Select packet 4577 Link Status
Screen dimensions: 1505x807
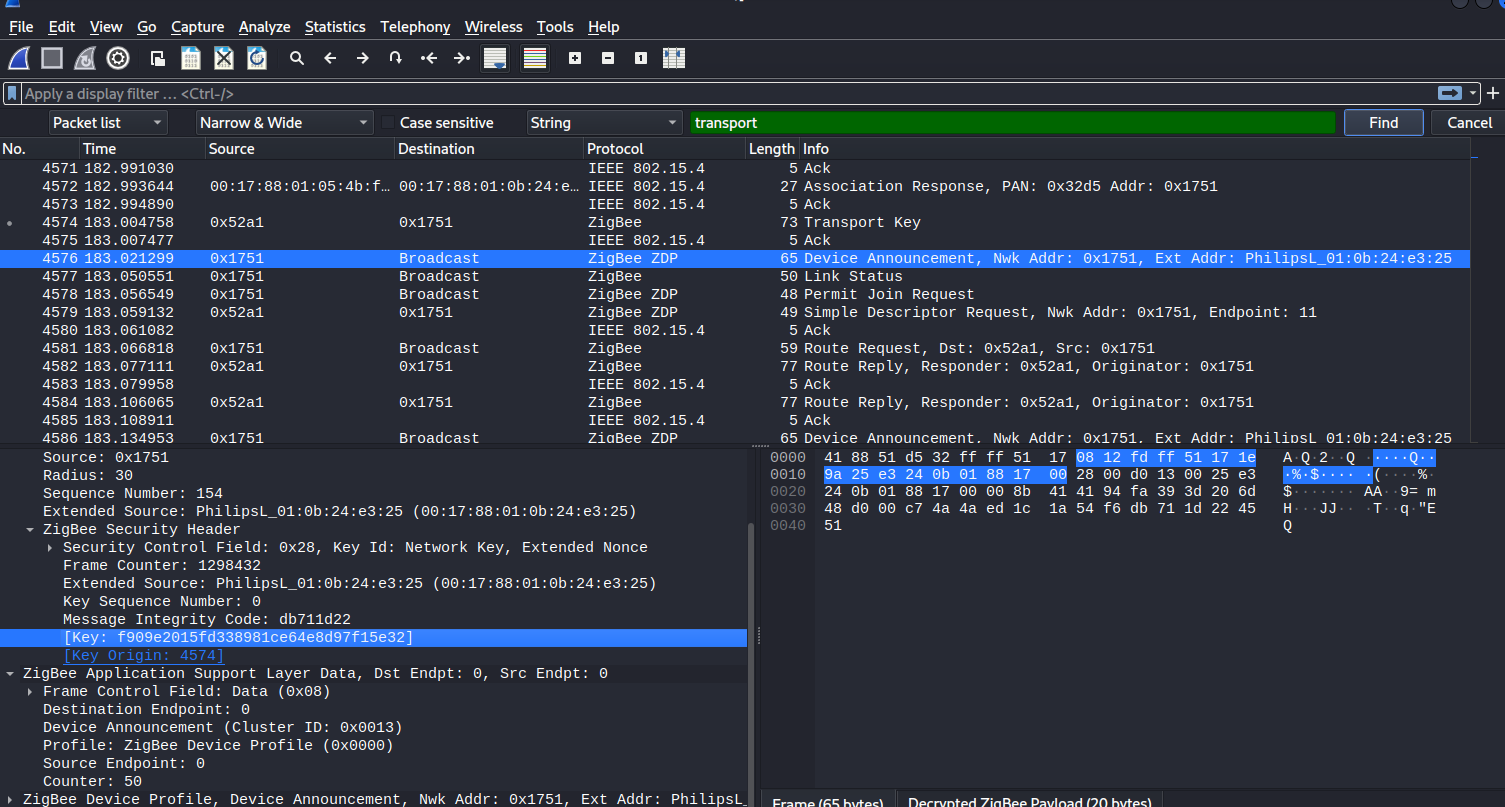click(735, 276)
